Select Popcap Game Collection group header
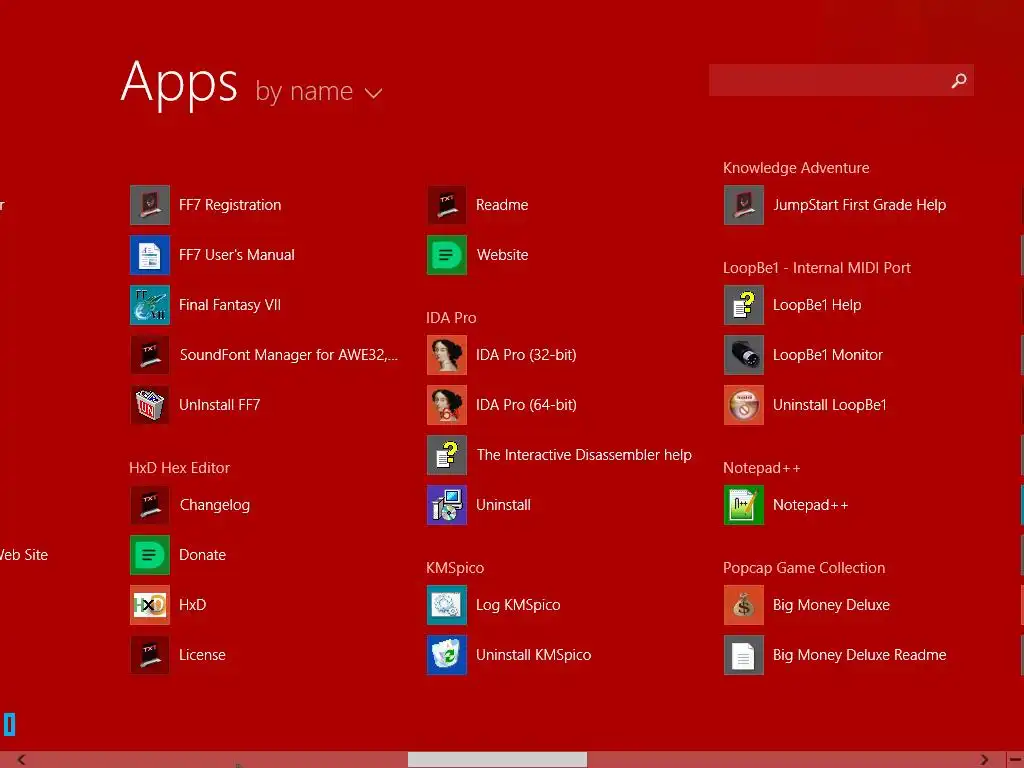Image resolution: width=1024 pixels, height=768 pixels. 804,568
